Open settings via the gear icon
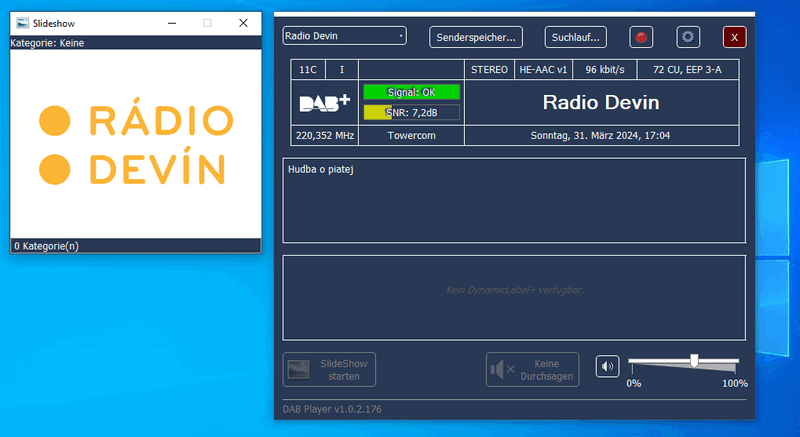Viewport: 800px width, 437px height. (x=688, y=37)
